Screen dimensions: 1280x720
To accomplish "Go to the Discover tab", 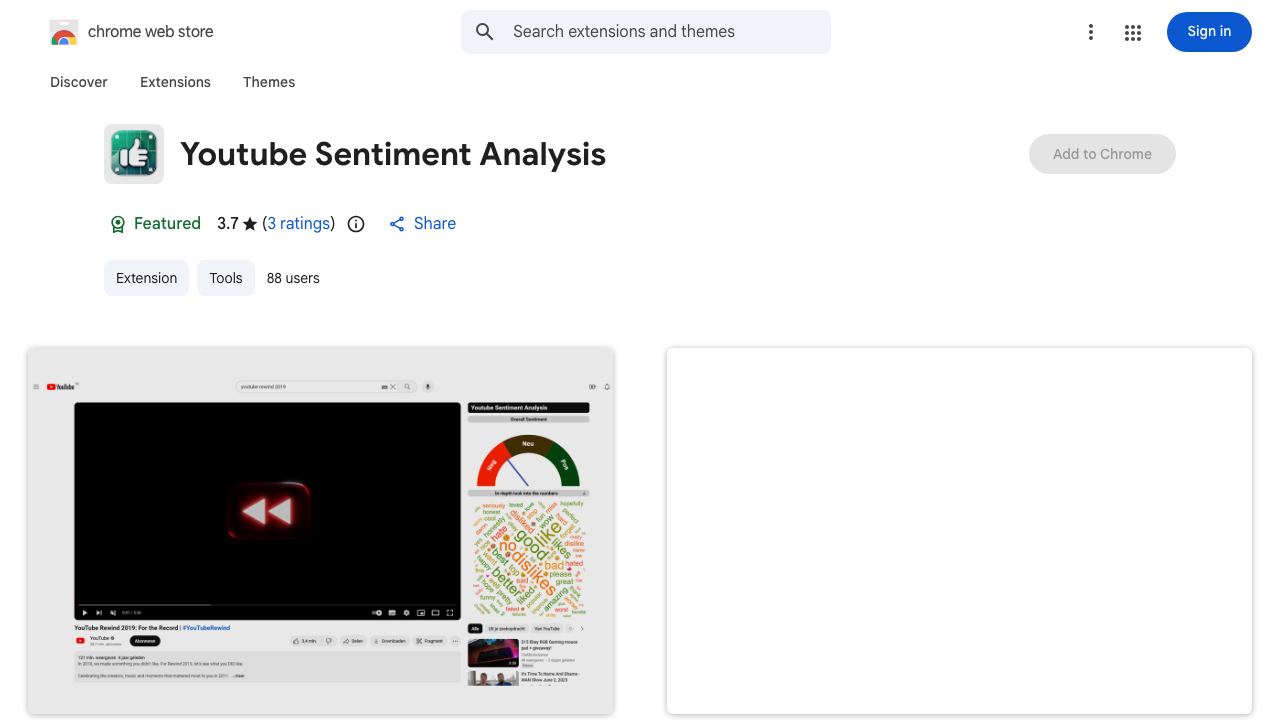I will pos(79,82).
